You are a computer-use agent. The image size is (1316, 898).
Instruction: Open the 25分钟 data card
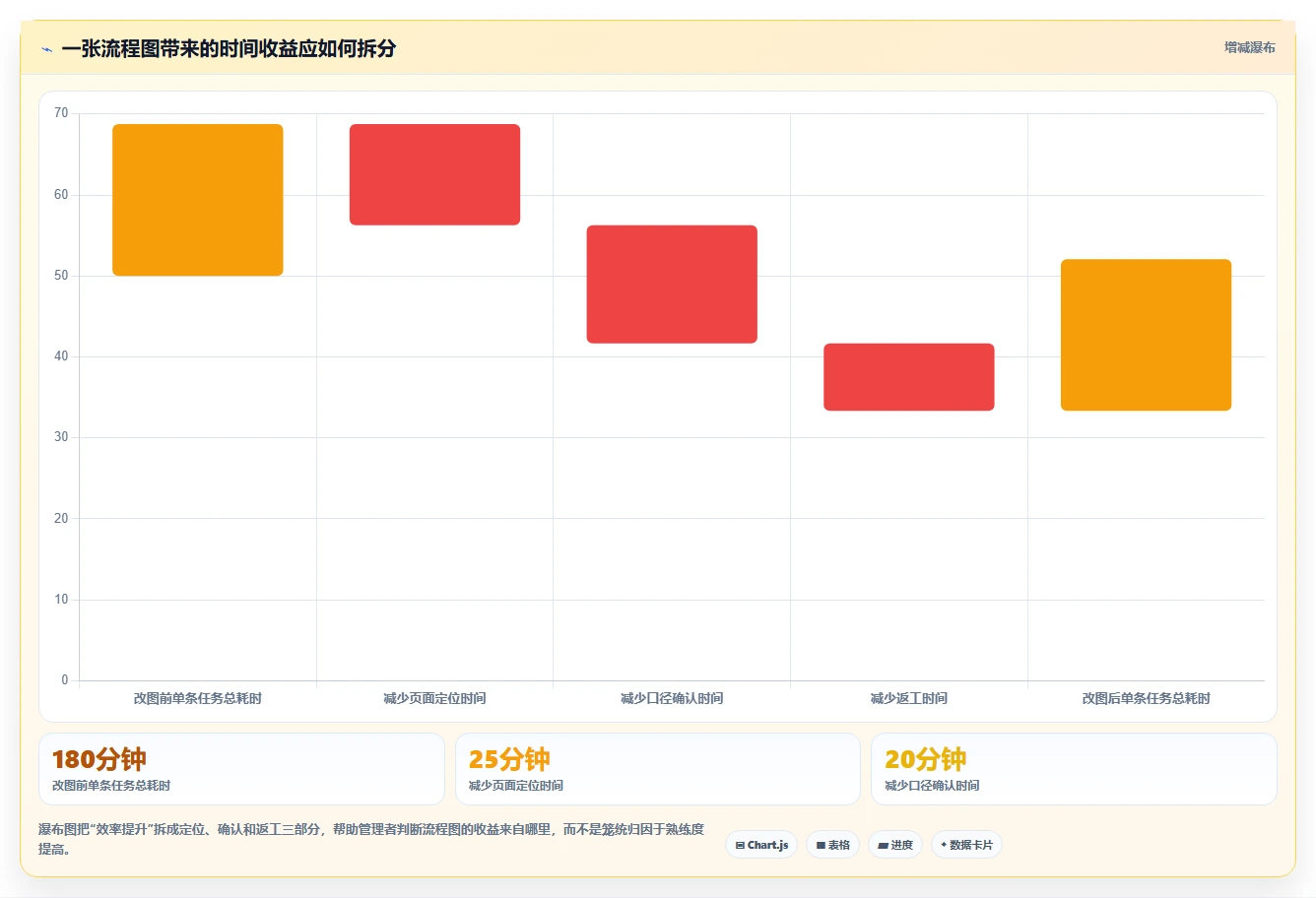[x=658, y=769]
